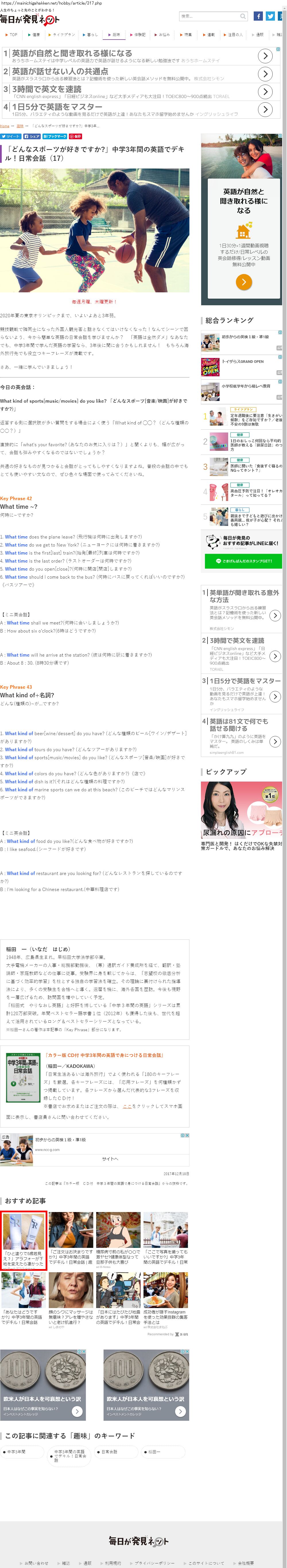Click the red Pinterest 保存 button

(75, 136)
